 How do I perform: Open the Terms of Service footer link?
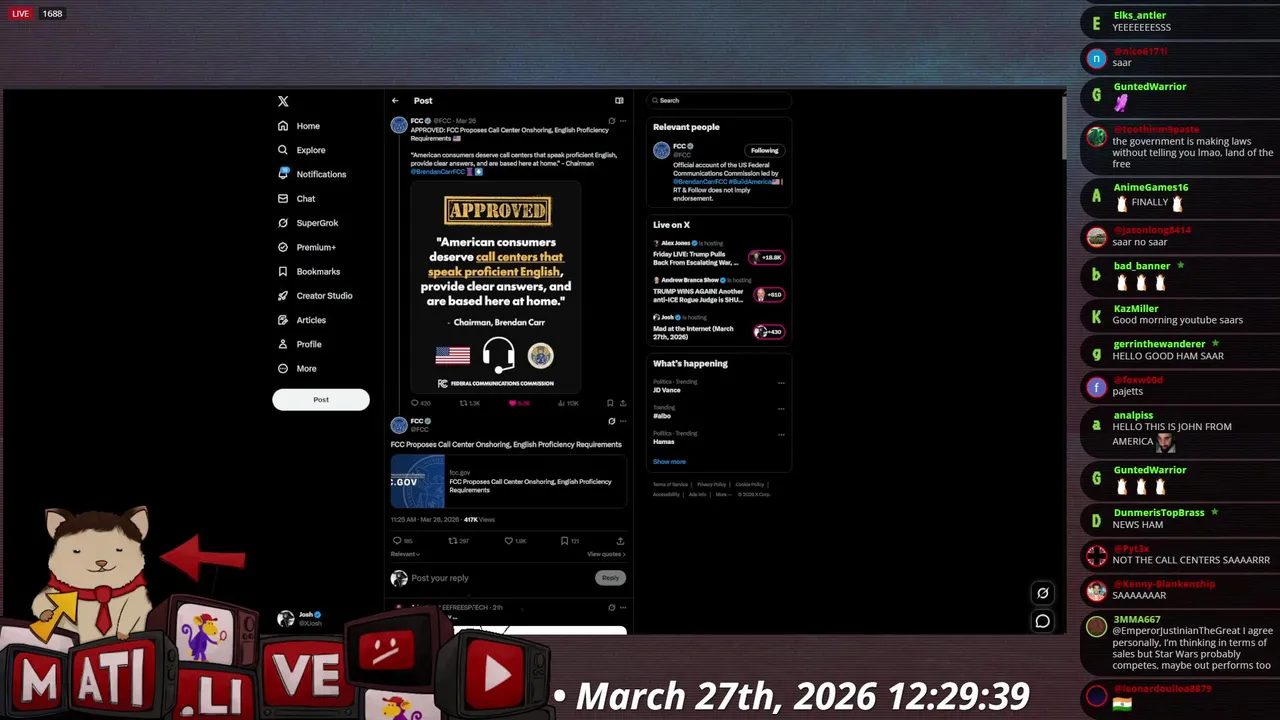pos(670,484)
